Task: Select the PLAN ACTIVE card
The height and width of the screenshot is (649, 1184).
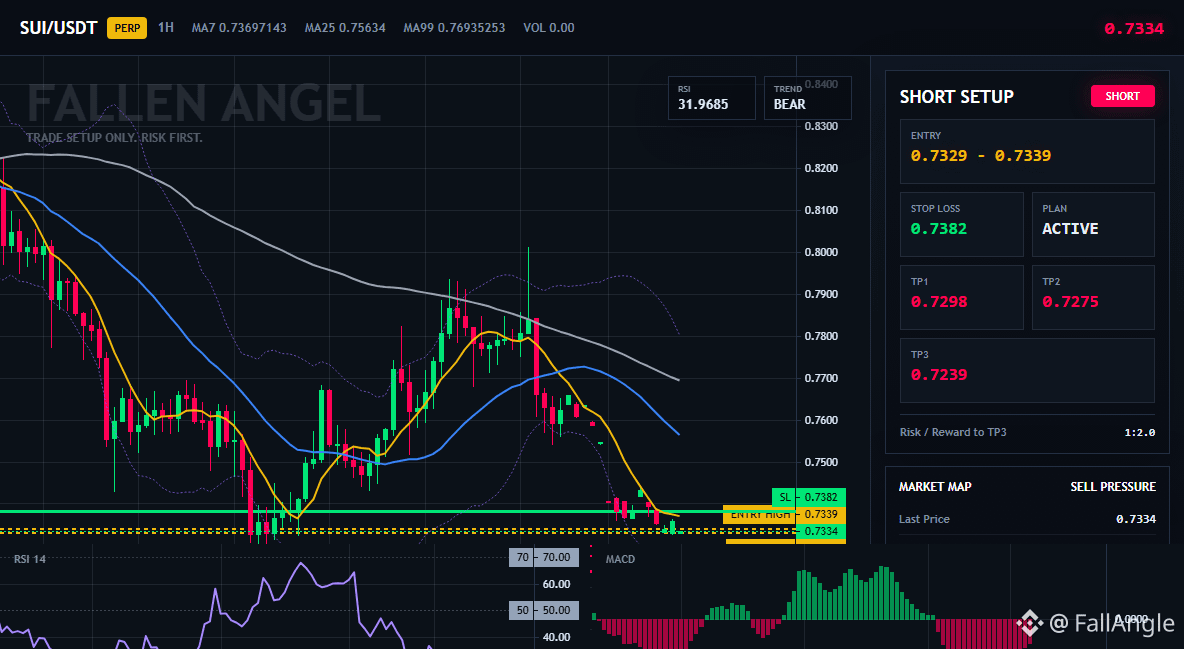Action: click(x=1093, y=224)
